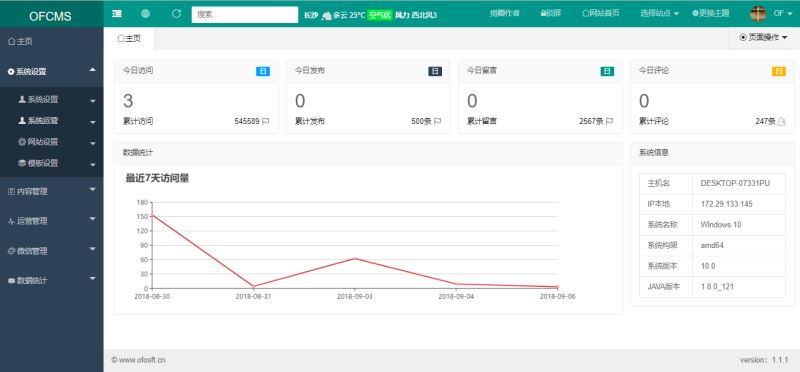Click 锁屏 lock screen button
The image size is (800, 372).
tap(551, 13)
